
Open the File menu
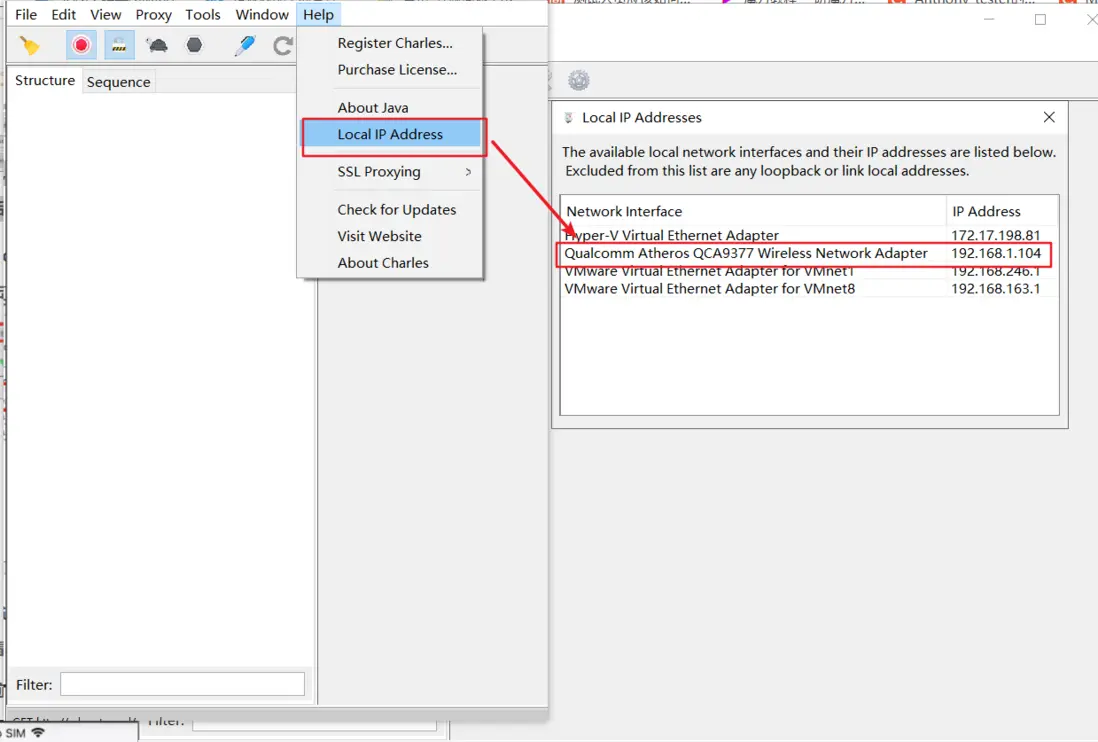click(26, 15)
